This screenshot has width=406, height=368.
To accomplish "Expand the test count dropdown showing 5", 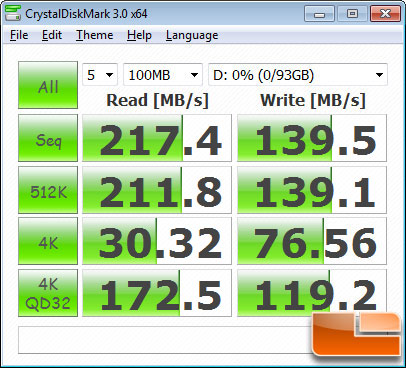I will (x=100, y=75).
